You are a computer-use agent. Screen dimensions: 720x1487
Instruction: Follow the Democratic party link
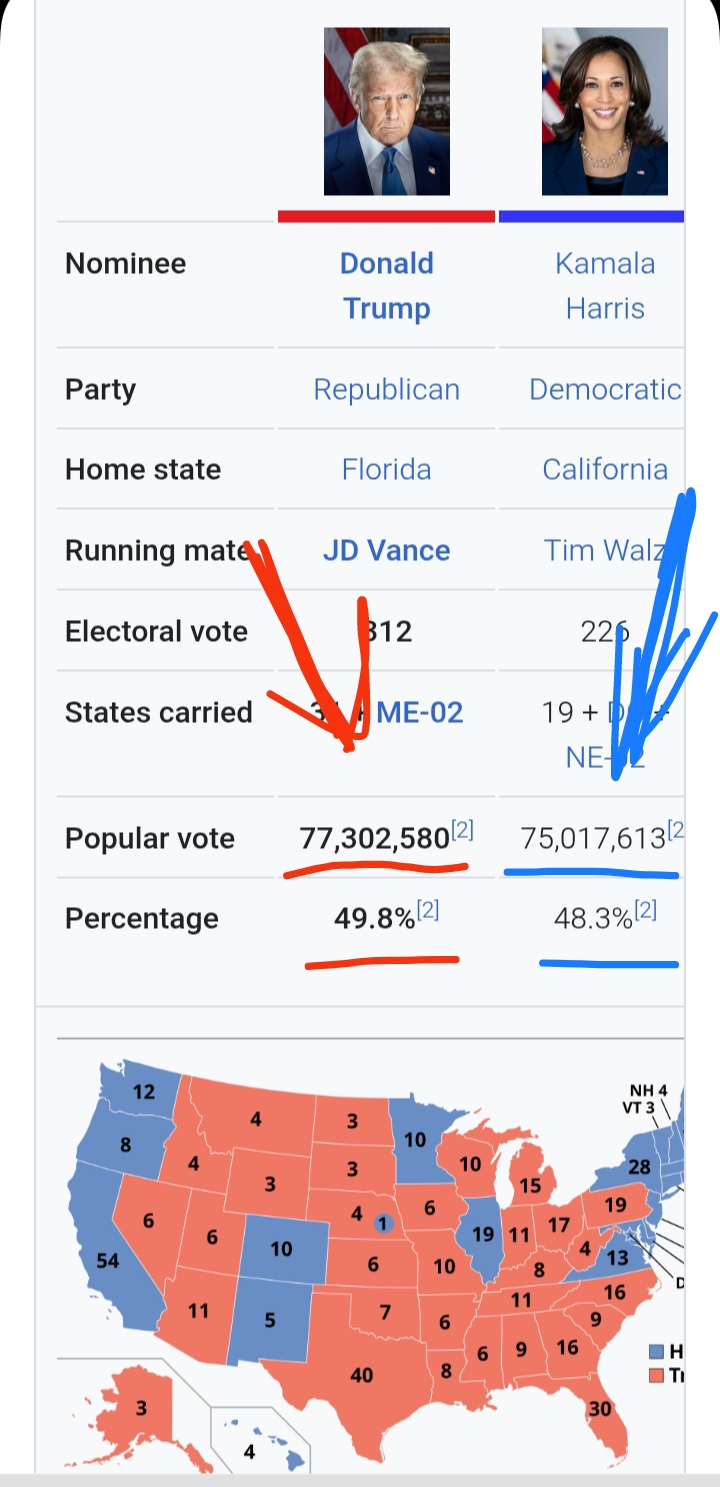pos(604,389)
